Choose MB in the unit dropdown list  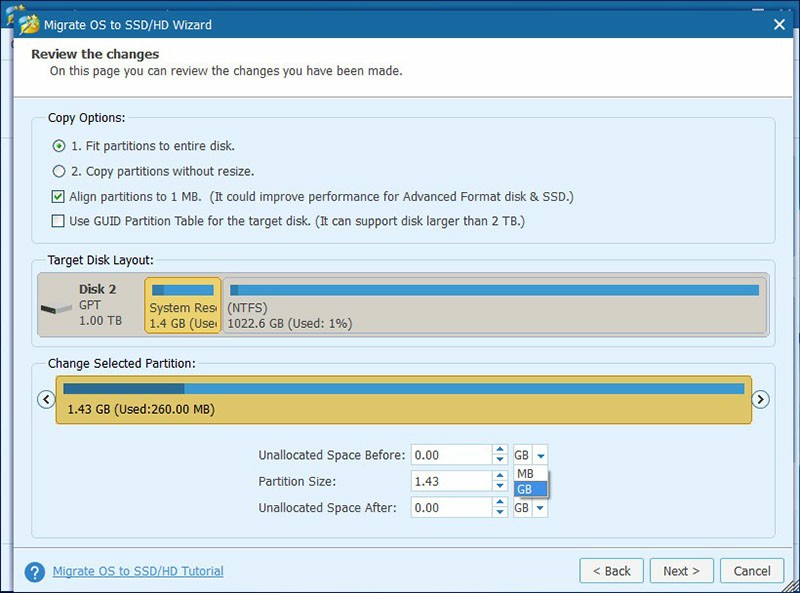click(531, 474)
